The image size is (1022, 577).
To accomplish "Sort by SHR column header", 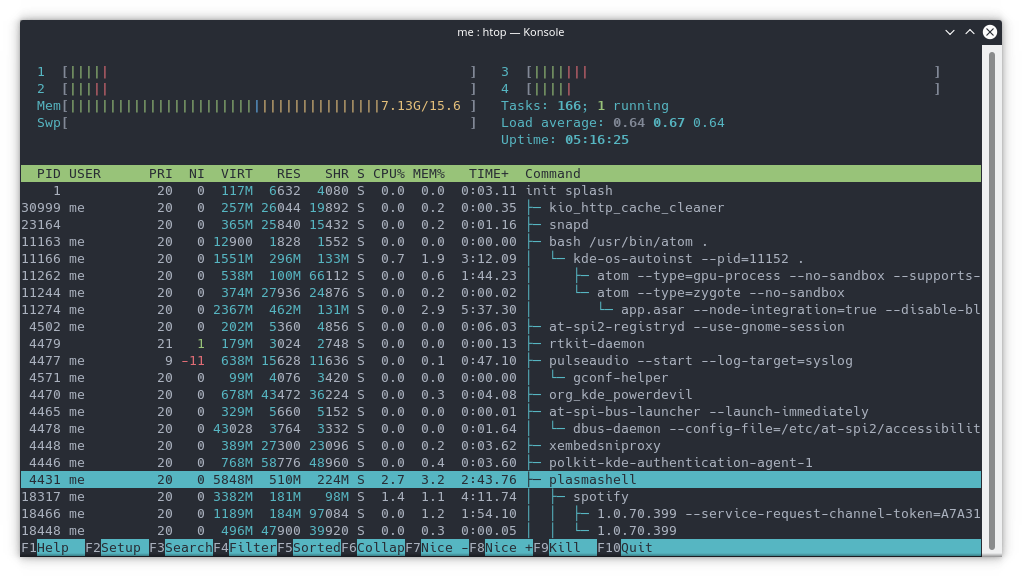I will 336,173.
